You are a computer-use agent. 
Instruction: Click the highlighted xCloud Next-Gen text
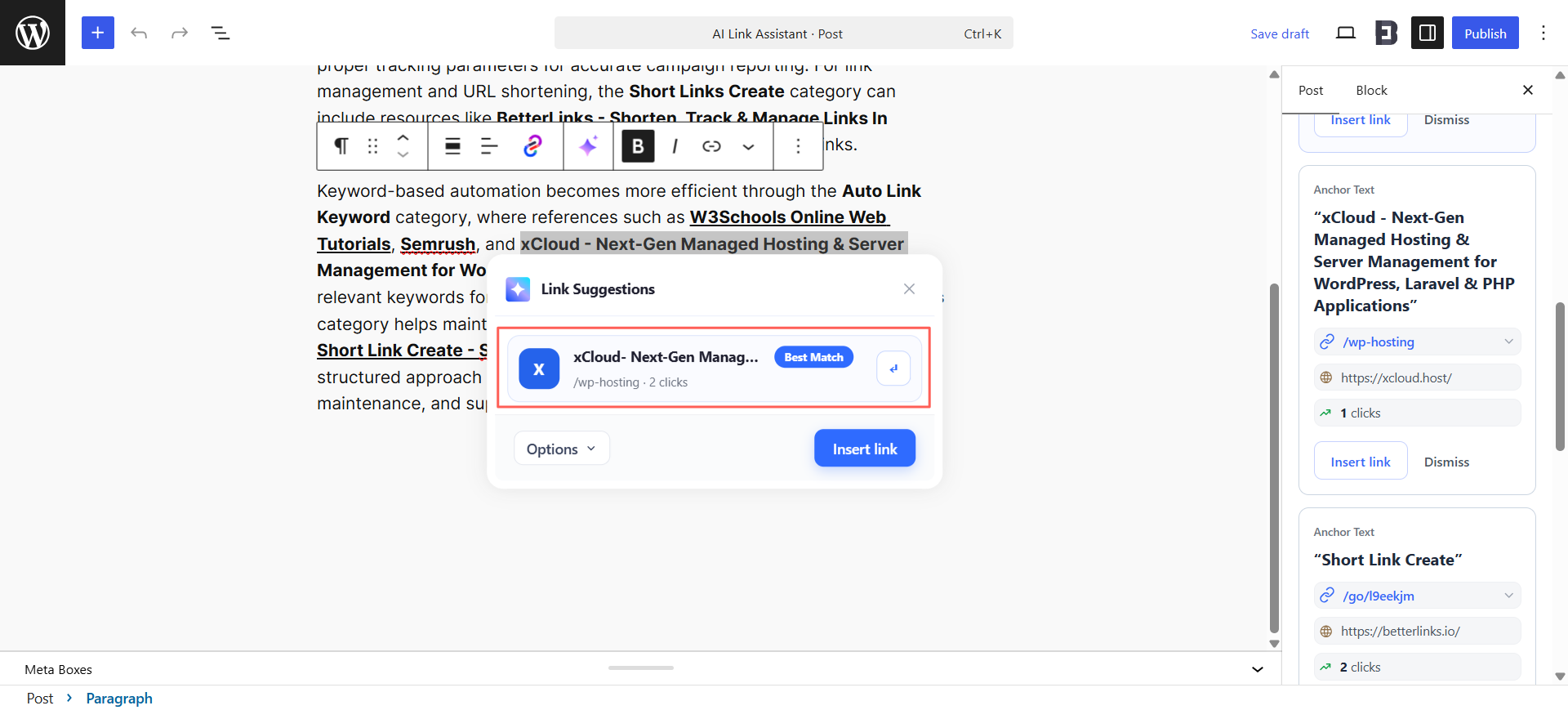713,244
